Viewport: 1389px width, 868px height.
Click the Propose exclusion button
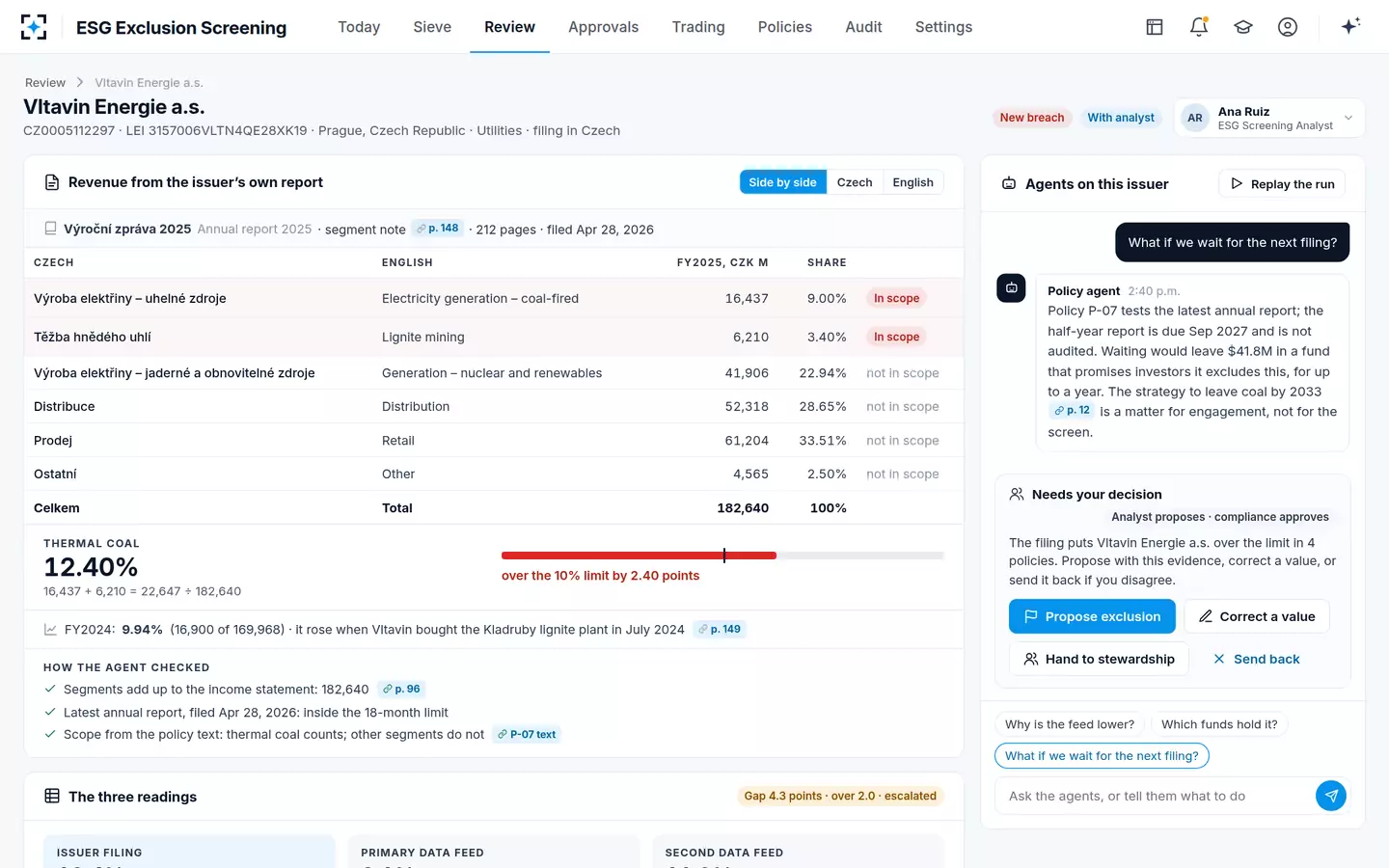pyautogui.click(x=1092, y=616)
